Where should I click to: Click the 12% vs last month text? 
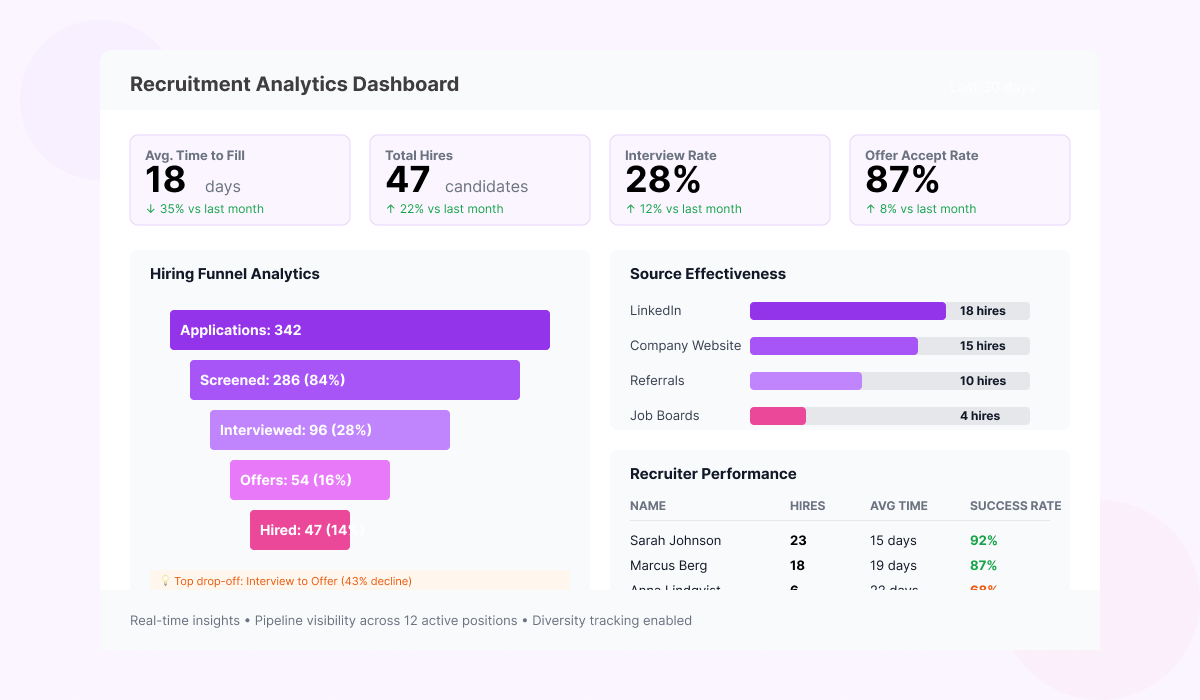690,209
